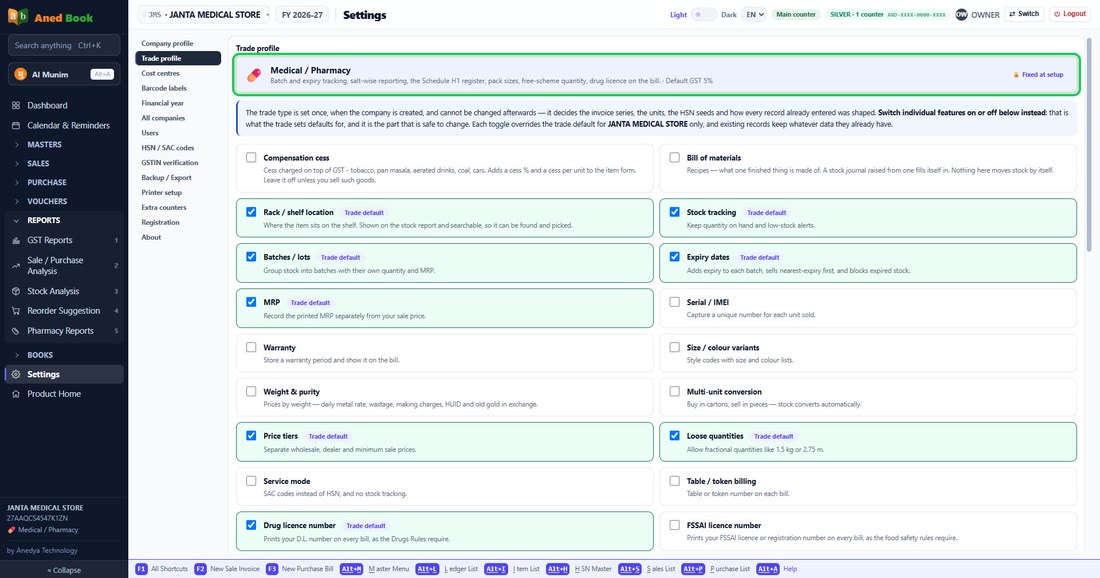Select the Backup / Export settings tab
This screenshot has height=578, width=1100.
click(x=178, y=177)
